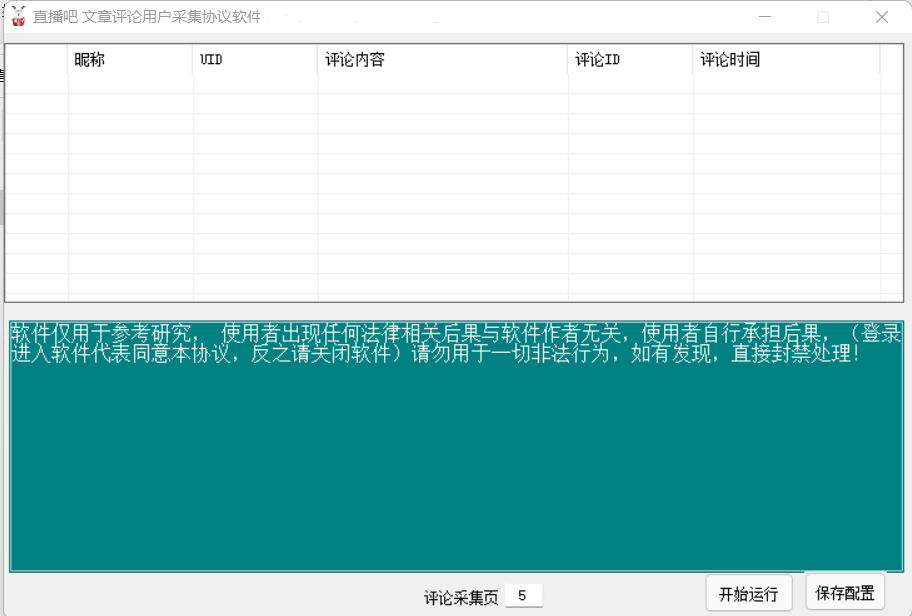Click the app icon in the title bar
Screen dimensions: 912x616
(x=18, y=17)
